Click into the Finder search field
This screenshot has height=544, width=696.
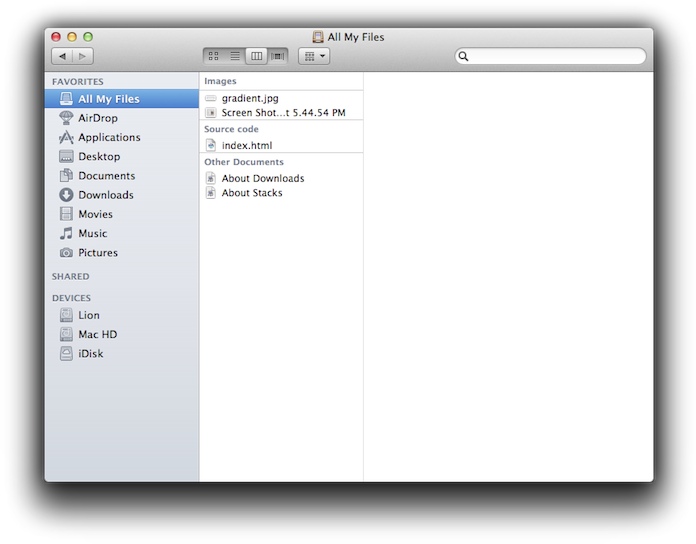(x=550, y=56)
